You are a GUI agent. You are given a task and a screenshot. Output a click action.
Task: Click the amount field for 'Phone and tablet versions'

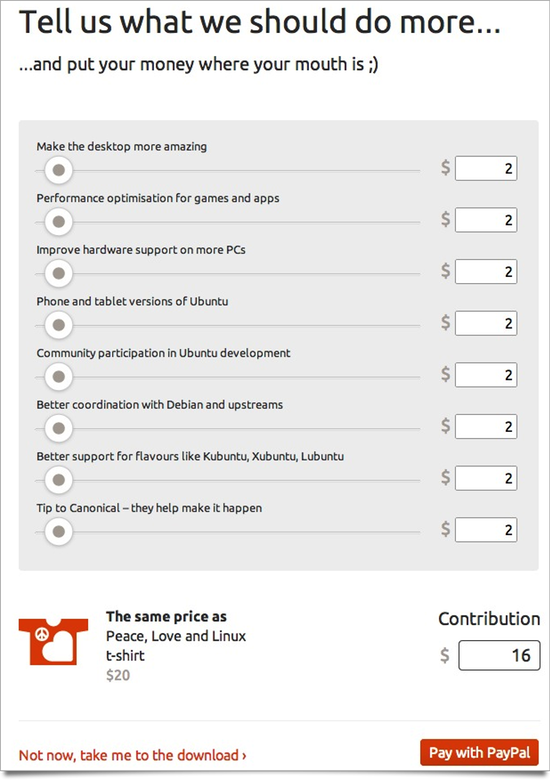(486, 323)
